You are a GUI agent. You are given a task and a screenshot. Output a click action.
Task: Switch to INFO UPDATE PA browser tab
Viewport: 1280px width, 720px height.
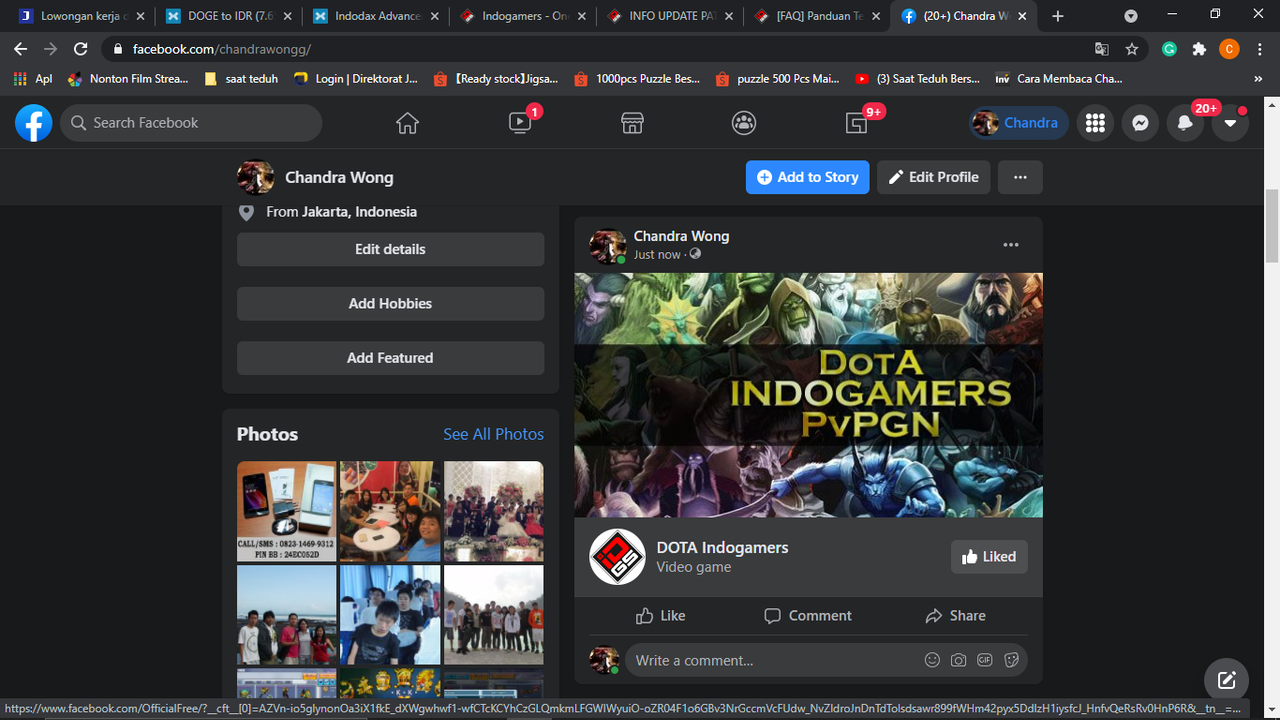[x=669, y=16]
